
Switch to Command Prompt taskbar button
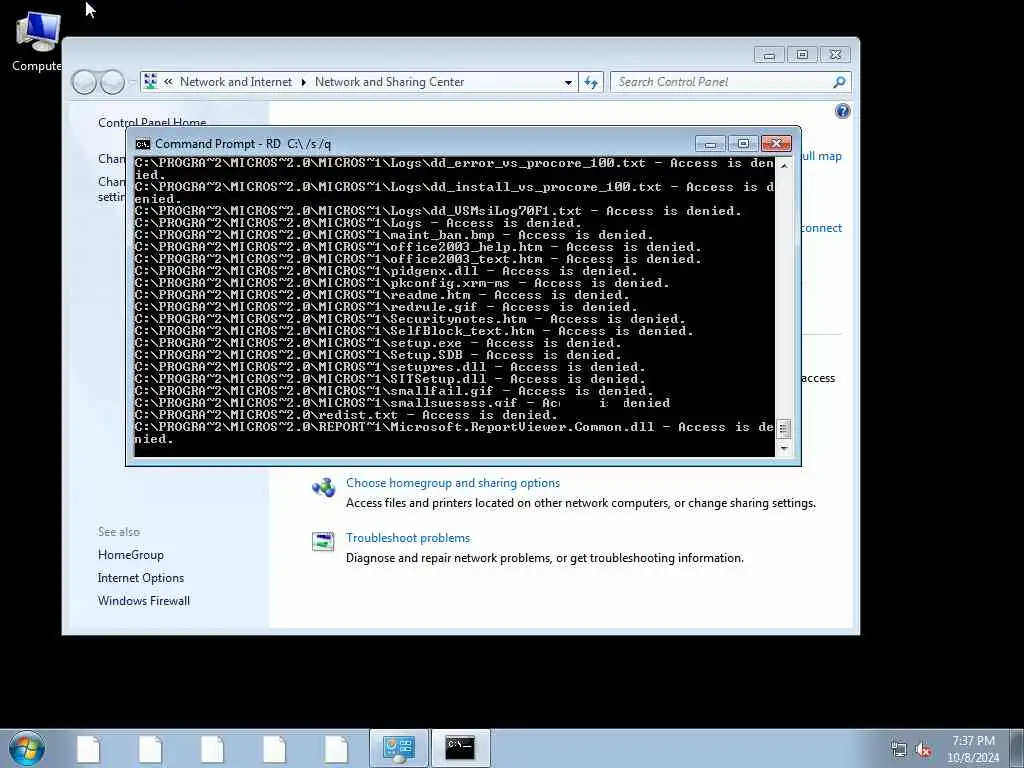point(460,748)
